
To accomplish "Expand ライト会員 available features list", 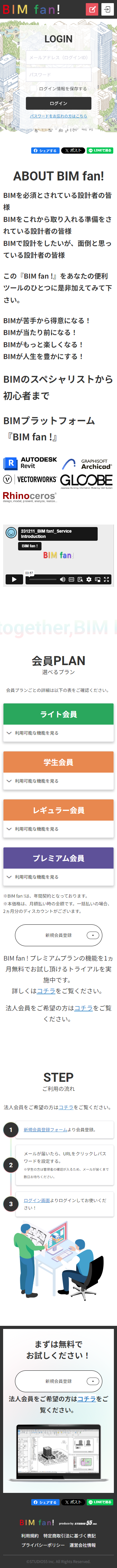I will click(59, 733).
